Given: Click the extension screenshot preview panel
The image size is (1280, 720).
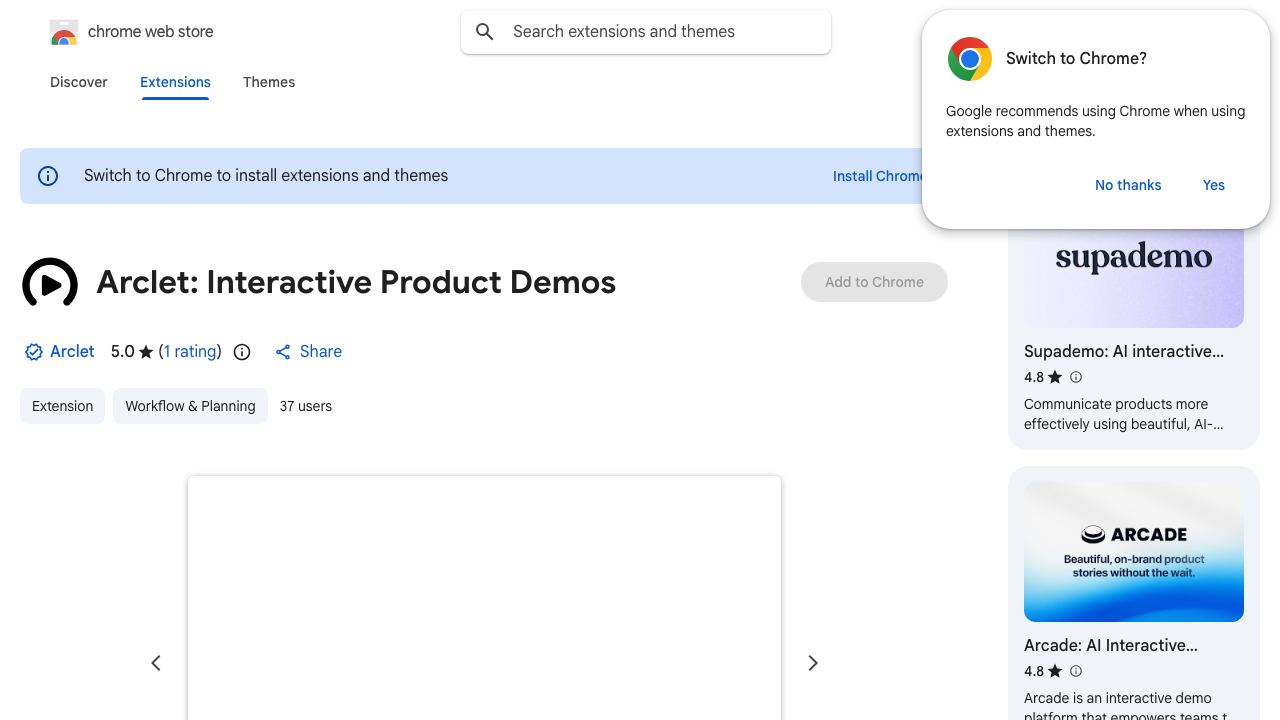Looking at the screenshot, I should [x=484, y=598].
